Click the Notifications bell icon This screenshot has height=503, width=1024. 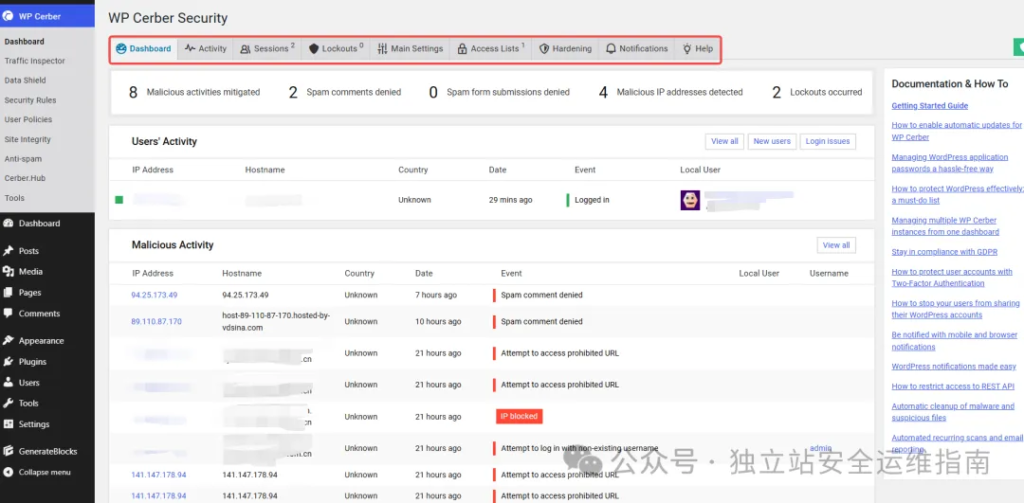(611, 49)
